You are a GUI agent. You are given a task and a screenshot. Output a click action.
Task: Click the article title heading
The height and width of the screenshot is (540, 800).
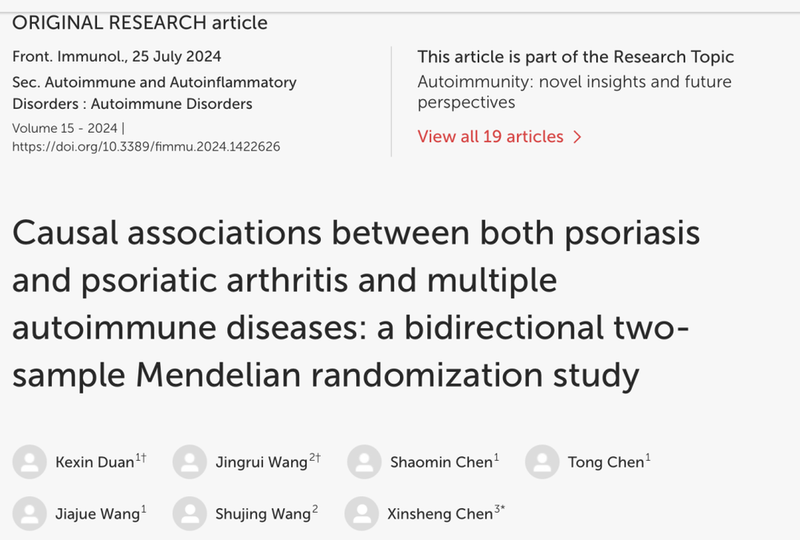[357, 303]
